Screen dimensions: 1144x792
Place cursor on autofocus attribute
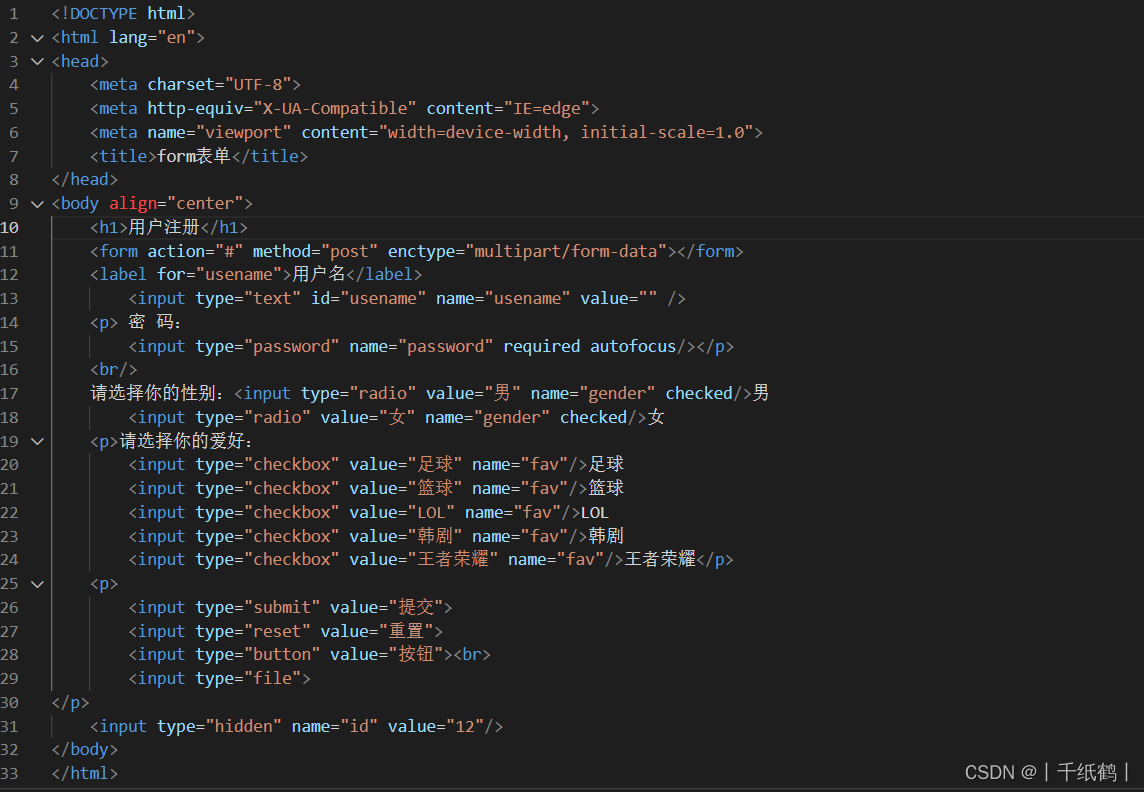click(633, 346)
